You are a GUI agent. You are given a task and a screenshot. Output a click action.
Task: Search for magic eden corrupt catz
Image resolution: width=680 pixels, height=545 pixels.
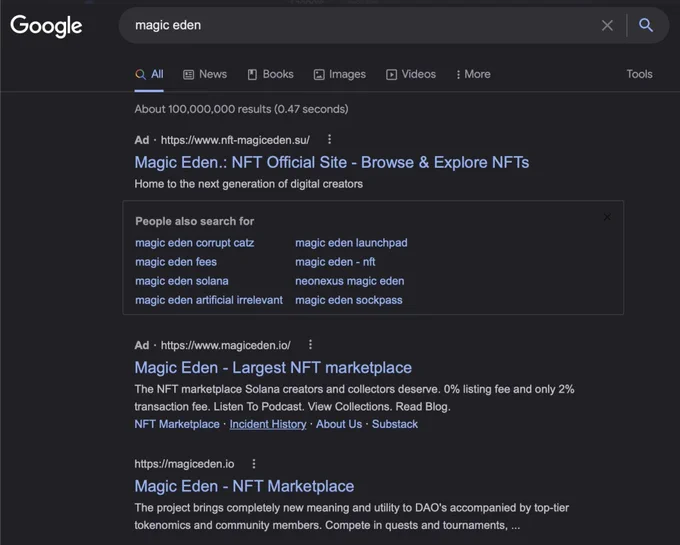195,243
